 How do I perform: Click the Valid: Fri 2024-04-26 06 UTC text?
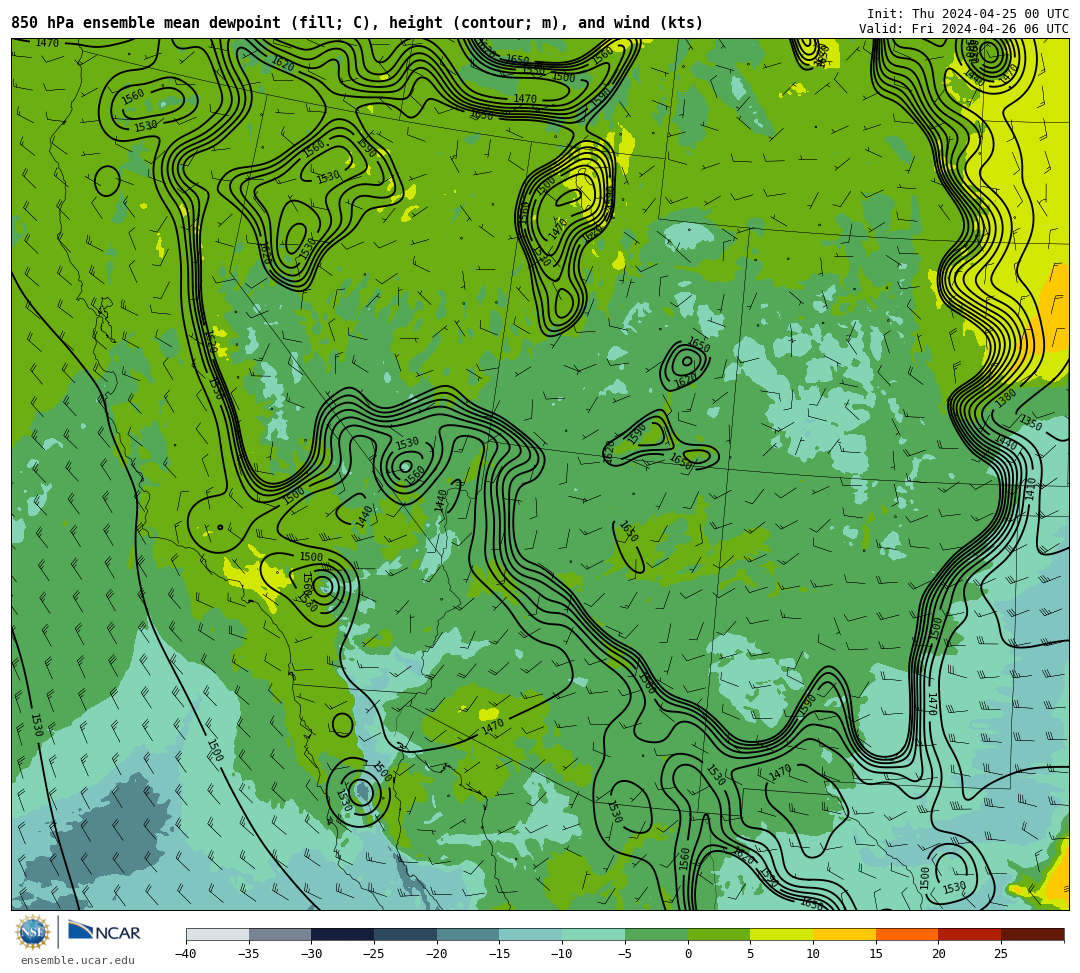pyautogui.click(x=964, y=29)
